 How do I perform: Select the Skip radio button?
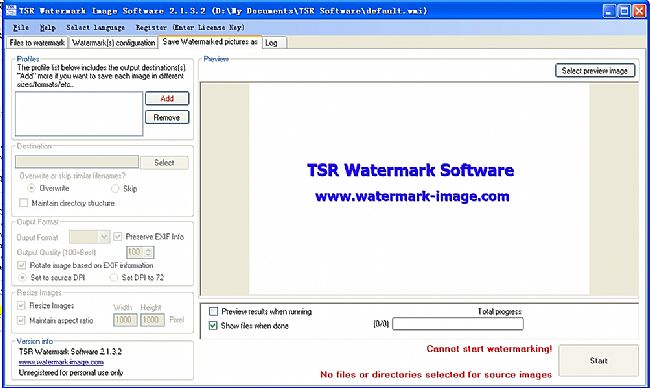(115, 189)
